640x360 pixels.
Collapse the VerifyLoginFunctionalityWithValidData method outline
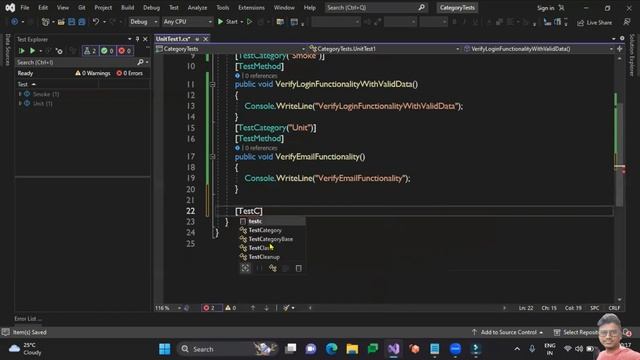213,84
